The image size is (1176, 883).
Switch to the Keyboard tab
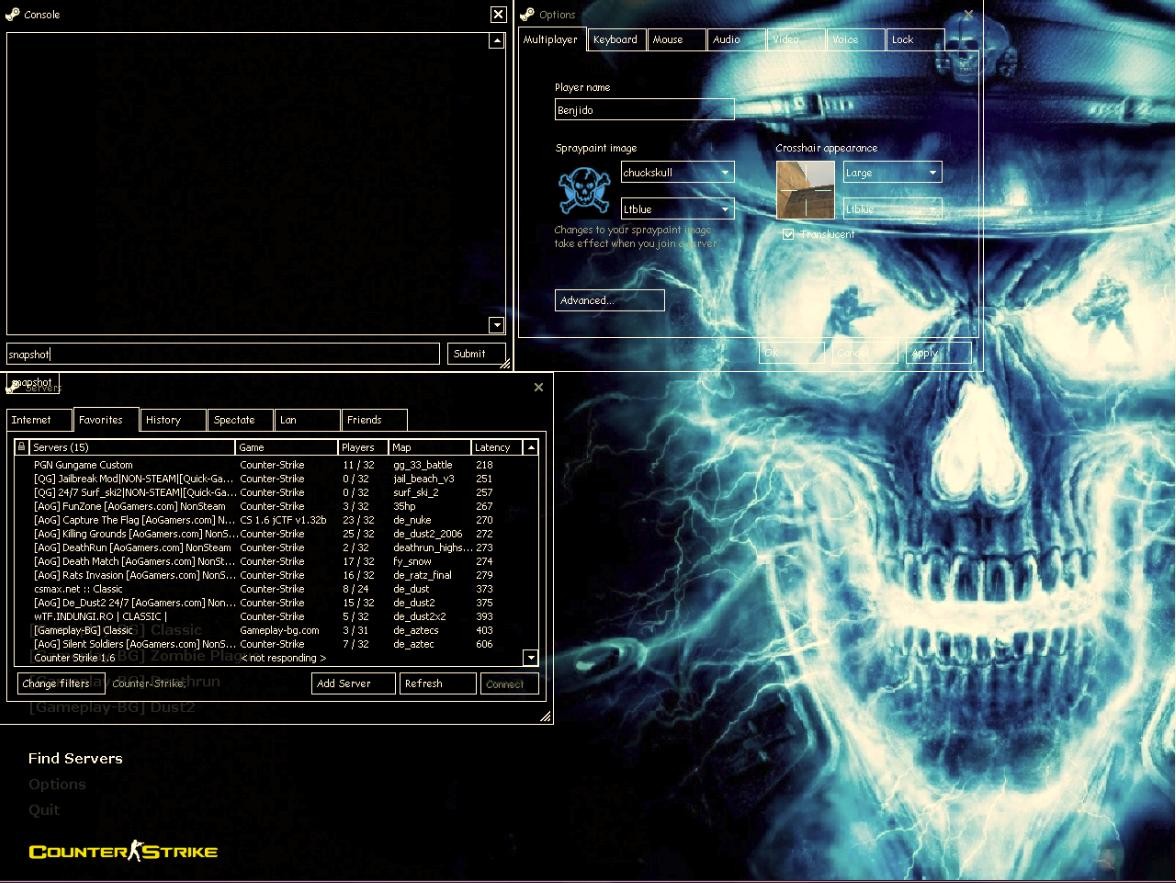614,39
